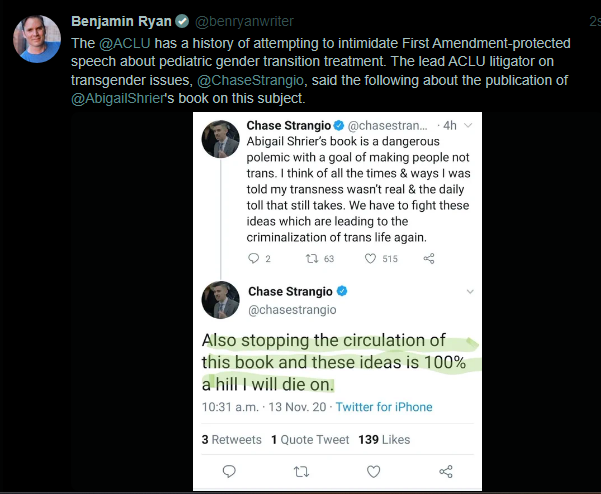Image resolution: width=601 pixels, height=494 pixels.
Task: Open the chevron menu on the second Chase Strangio tweet
Action: pyautogui.click(x=469, y=292)
